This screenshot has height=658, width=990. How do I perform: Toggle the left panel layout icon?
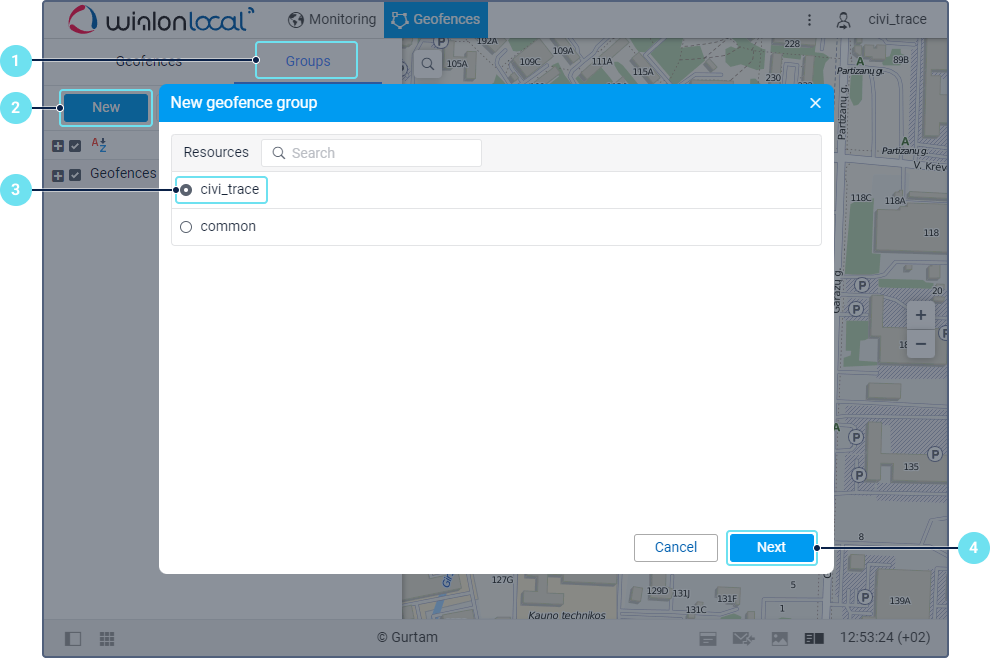[73, 638]
